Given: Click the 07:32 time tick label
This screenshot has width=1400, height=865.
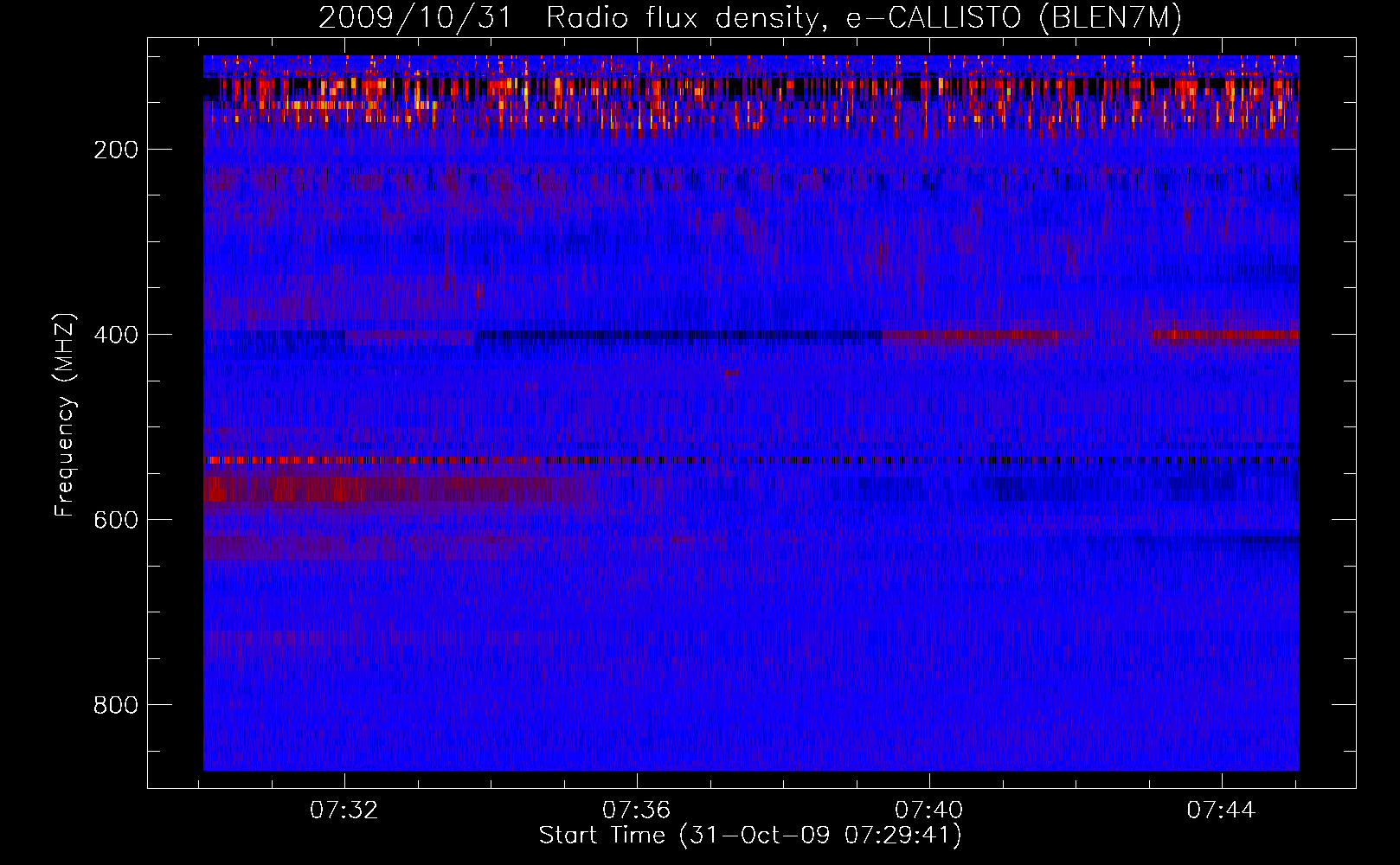Looking at the screenshot, I should [344, 811].
